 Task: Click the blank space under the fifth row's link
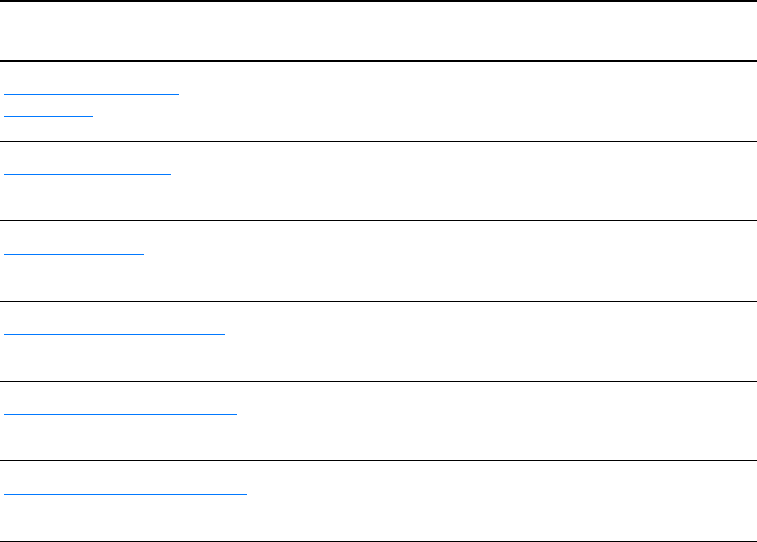tap(121, 440)
